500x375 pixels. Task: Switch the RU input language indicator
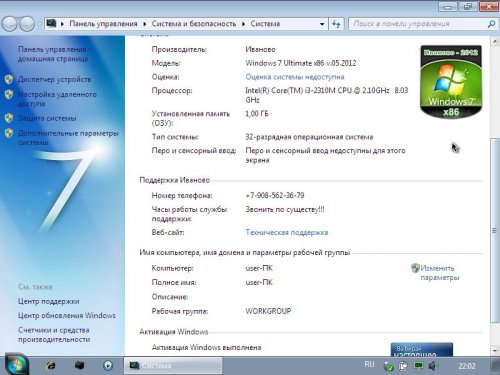point(369,365)
